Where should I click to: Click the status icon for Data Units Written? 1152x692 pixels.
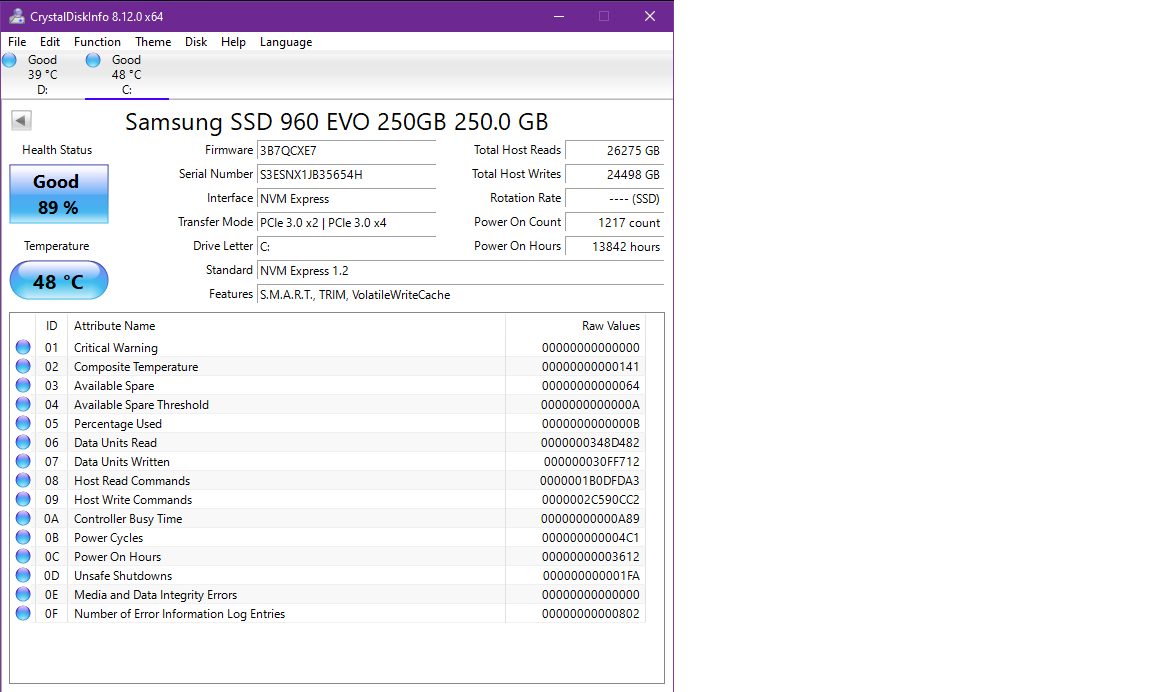(23, 461)
